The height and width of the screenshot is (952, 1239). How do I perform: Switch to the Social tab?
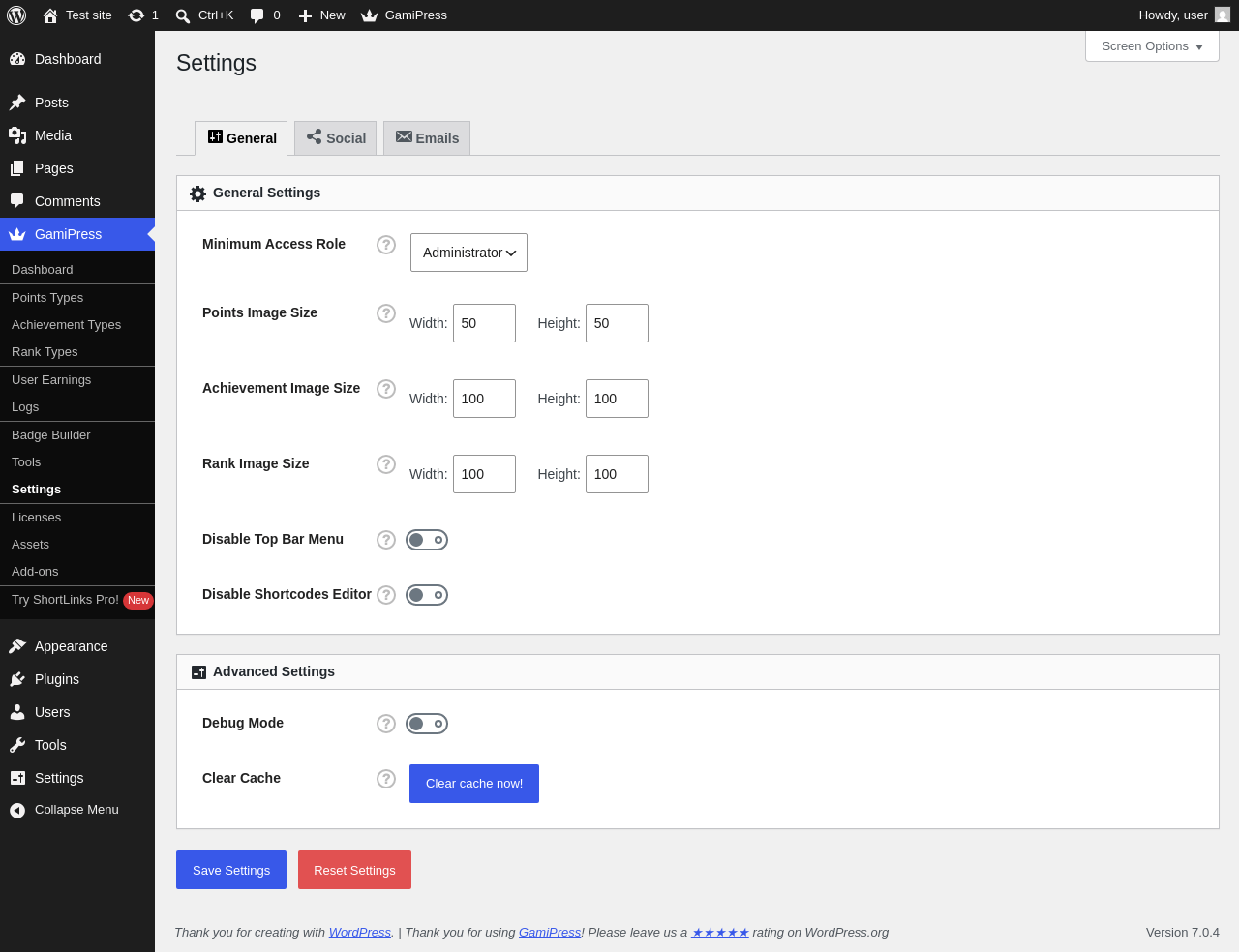335,138
